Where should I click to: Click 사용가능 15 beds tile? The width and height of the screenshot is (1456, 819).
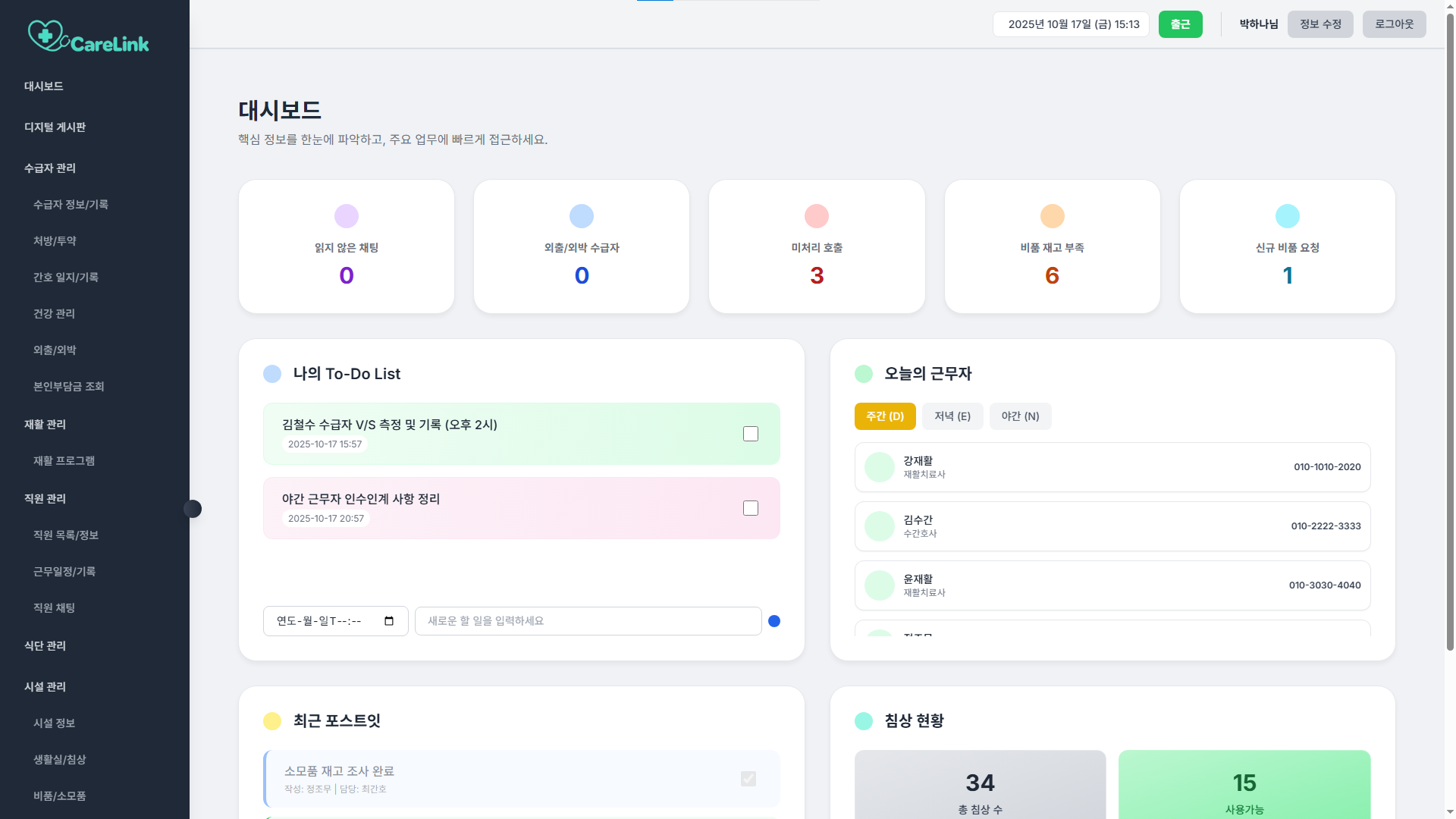pyautogui.click(x=1244, y=785)
